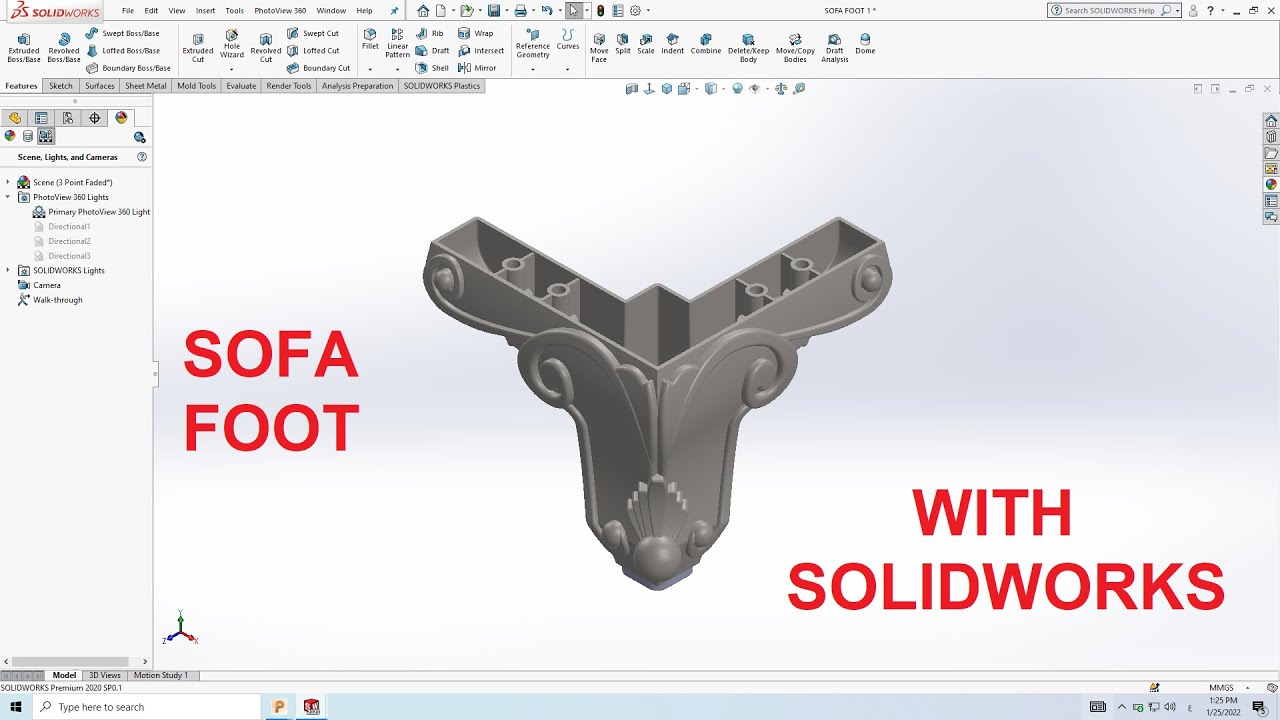The width and height of the screenshot is (1280, 720).
Task: Apply the Fillet tool
Action: (x=370, y=39)
